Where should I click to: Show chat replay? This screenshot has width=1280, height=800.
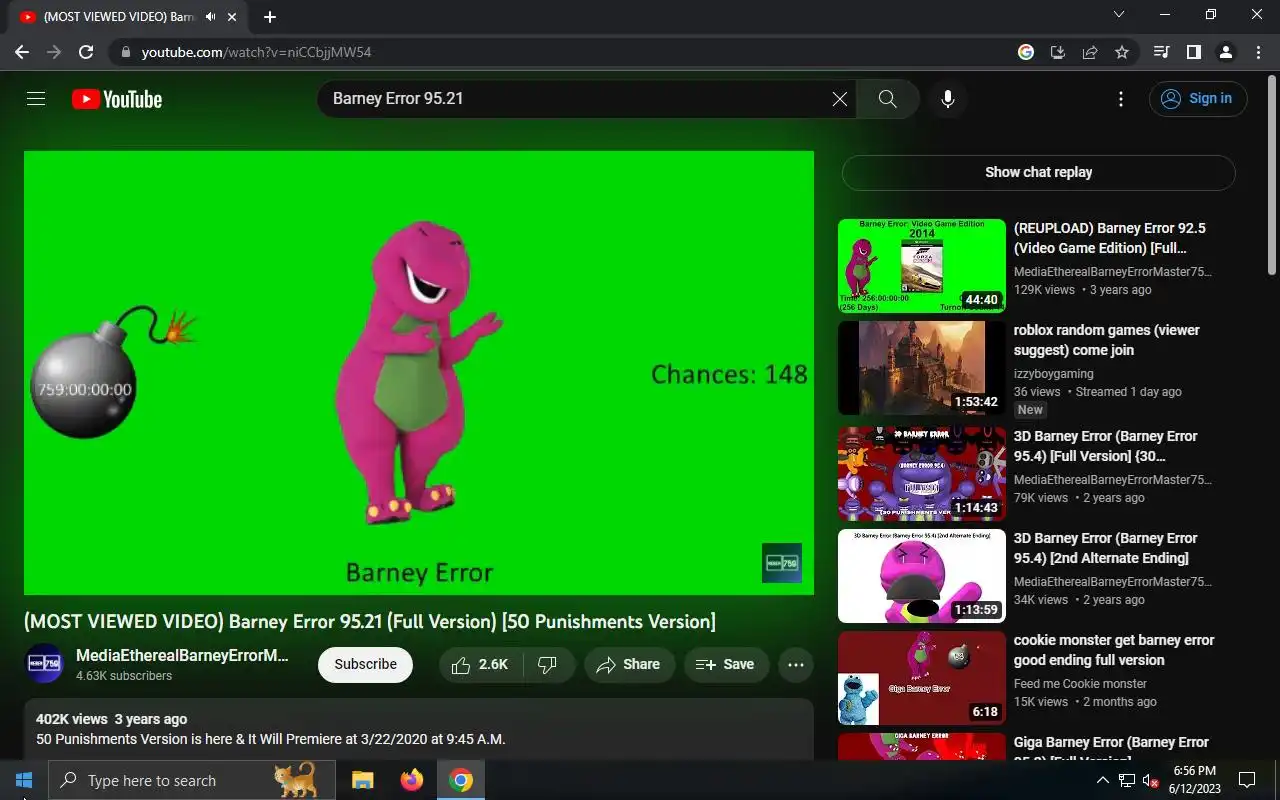click(x=1038, y=172)
